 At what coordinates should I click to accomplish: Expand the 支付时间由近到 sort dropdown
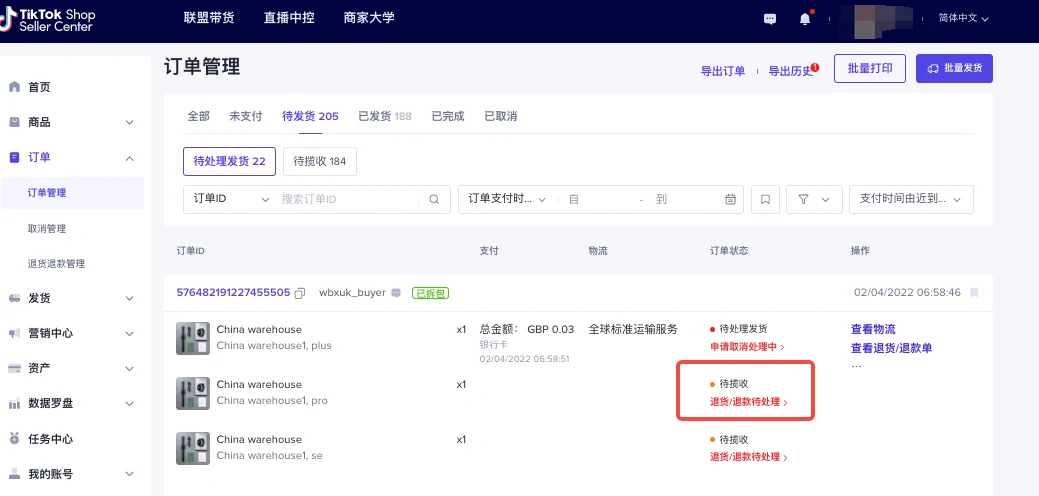pos(910,199)
